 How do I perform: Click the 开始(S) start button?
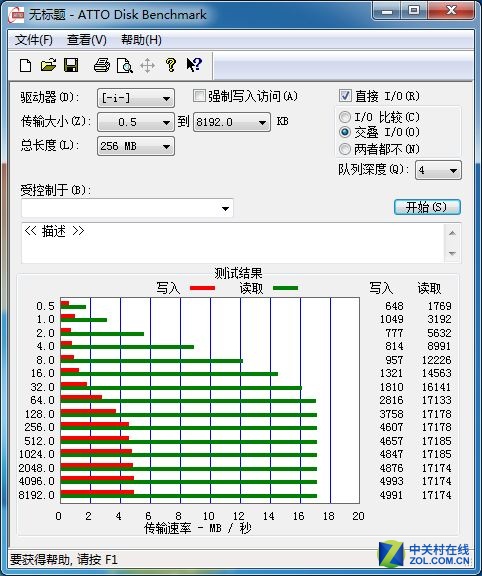click(x=427, y=207)
